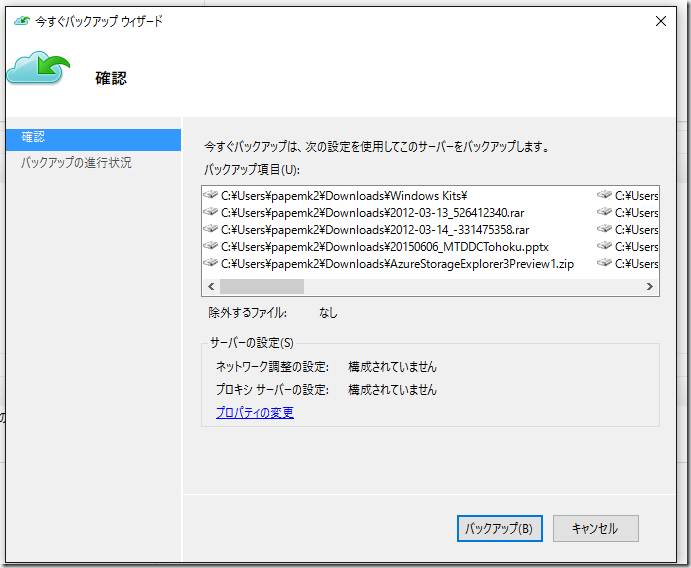Select the 確認 step in sidebar
The image size is (691, 568).
(93, 140)
